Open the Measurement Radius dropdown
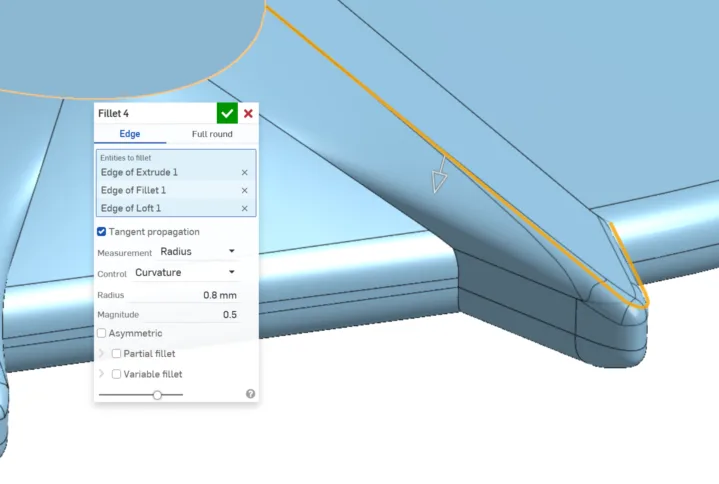The height and width of the screenshot is (484, 719). click(x=198, y=251)
